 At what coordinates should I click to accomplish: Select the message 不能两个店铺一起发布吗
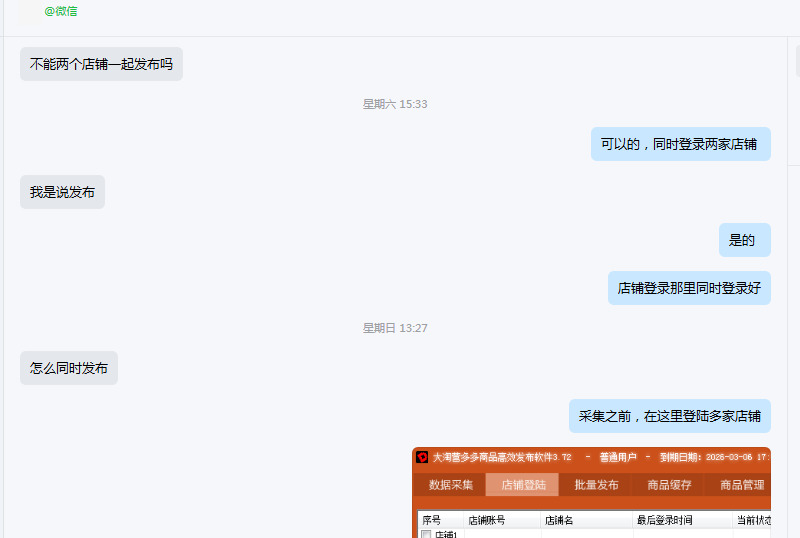[x=101, y=64]
